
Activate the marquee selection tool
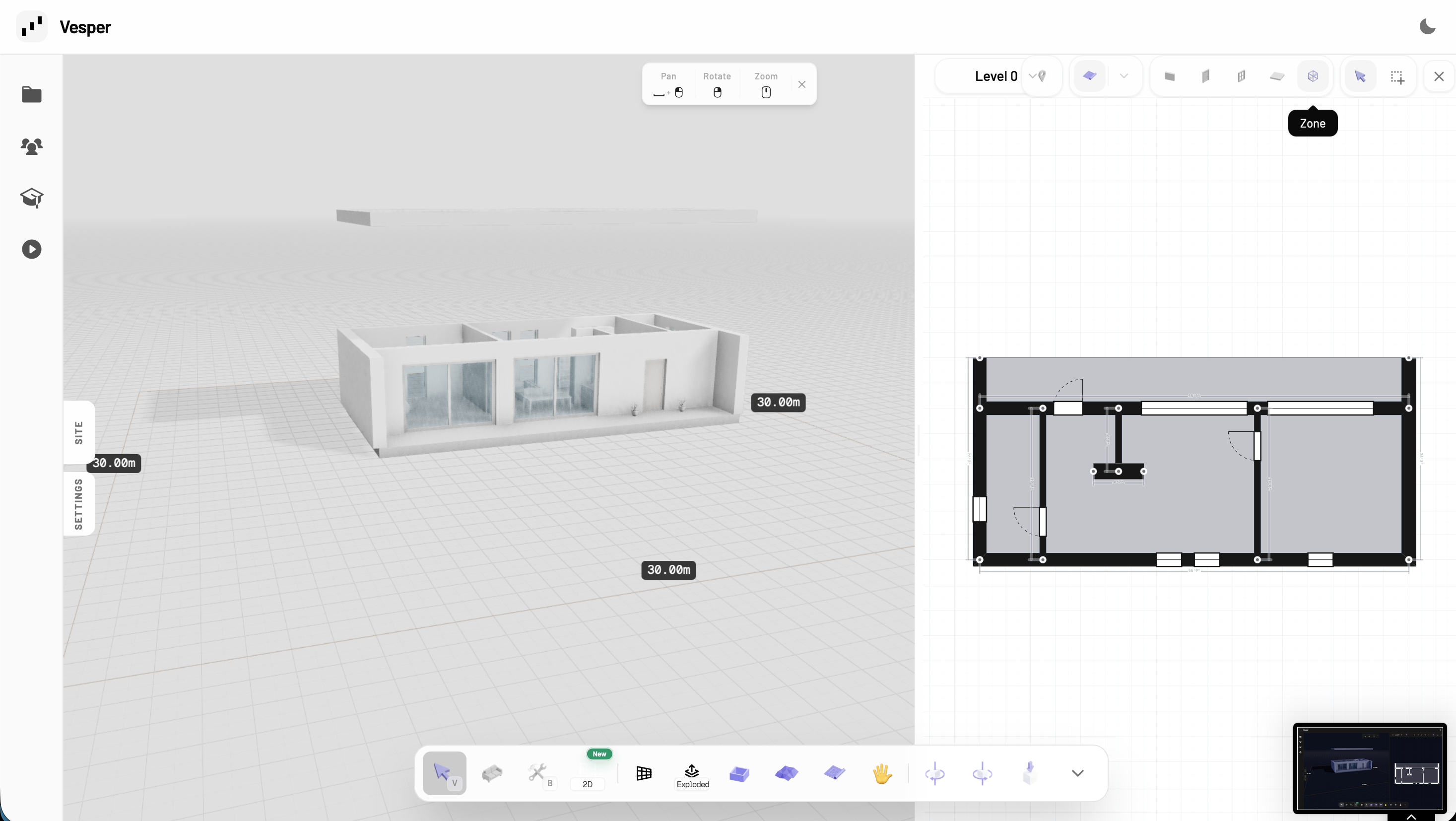tap(1397, 77)
